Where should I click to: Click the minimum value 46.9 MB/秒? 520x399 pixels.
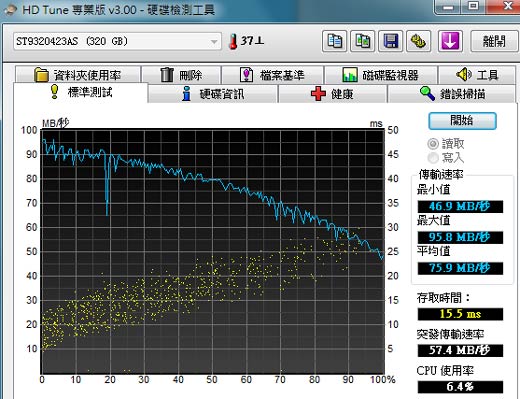(460, 207)
